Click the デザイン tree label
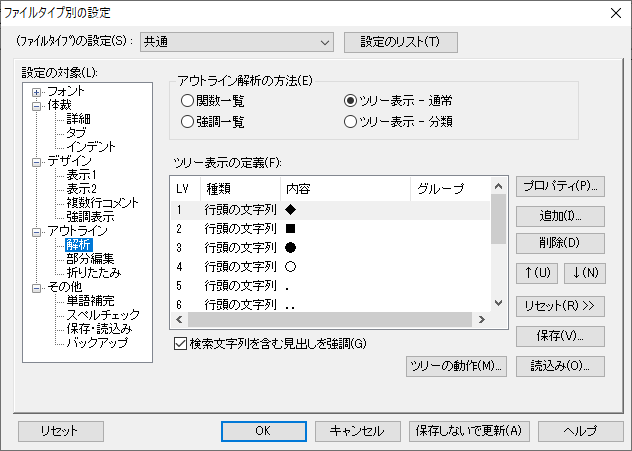Screen dimensions: 632x451 tap(69, 161)
